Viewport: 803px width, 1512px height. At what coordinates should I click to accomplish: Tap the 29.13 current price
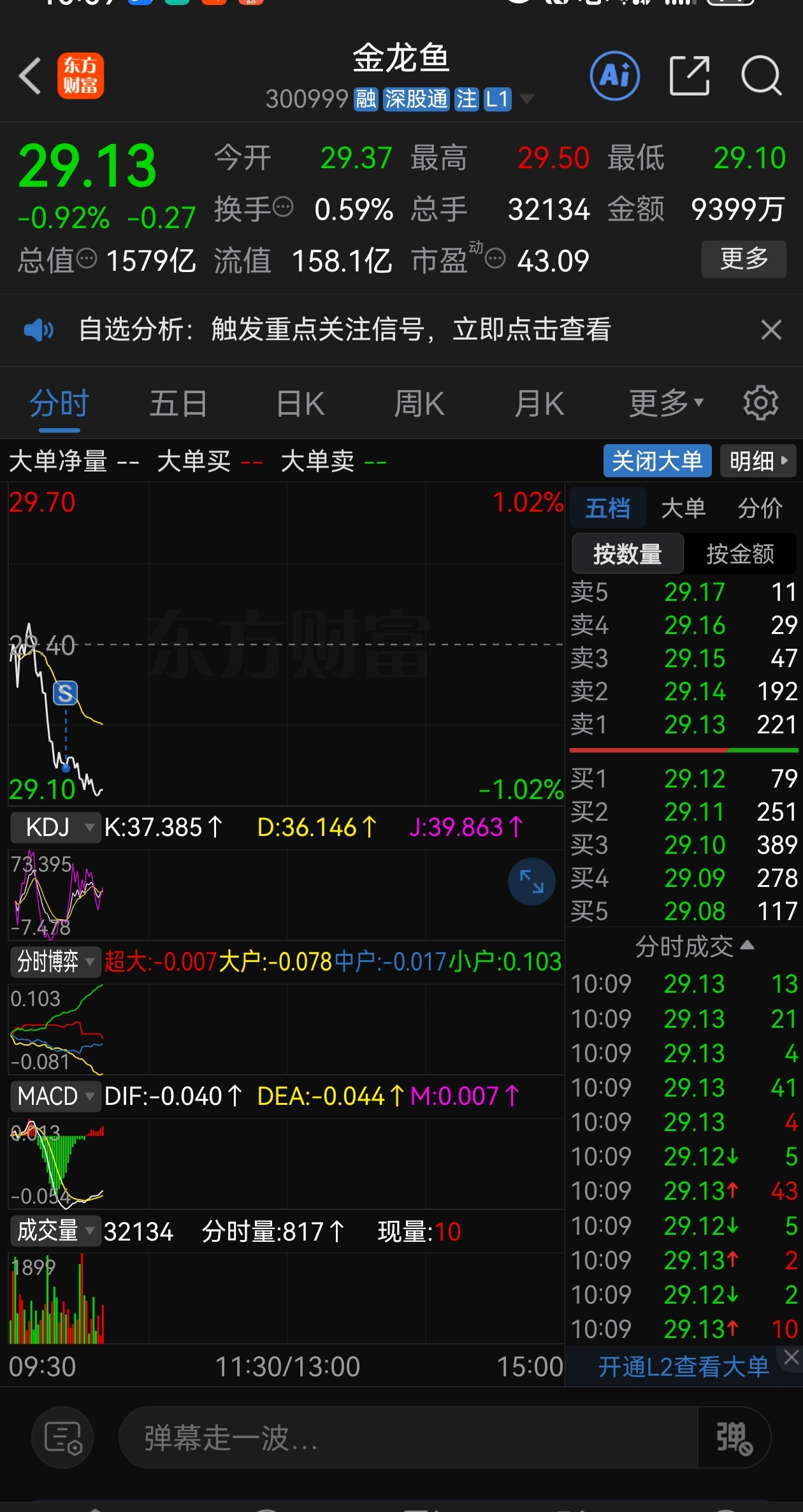(87, 166)
